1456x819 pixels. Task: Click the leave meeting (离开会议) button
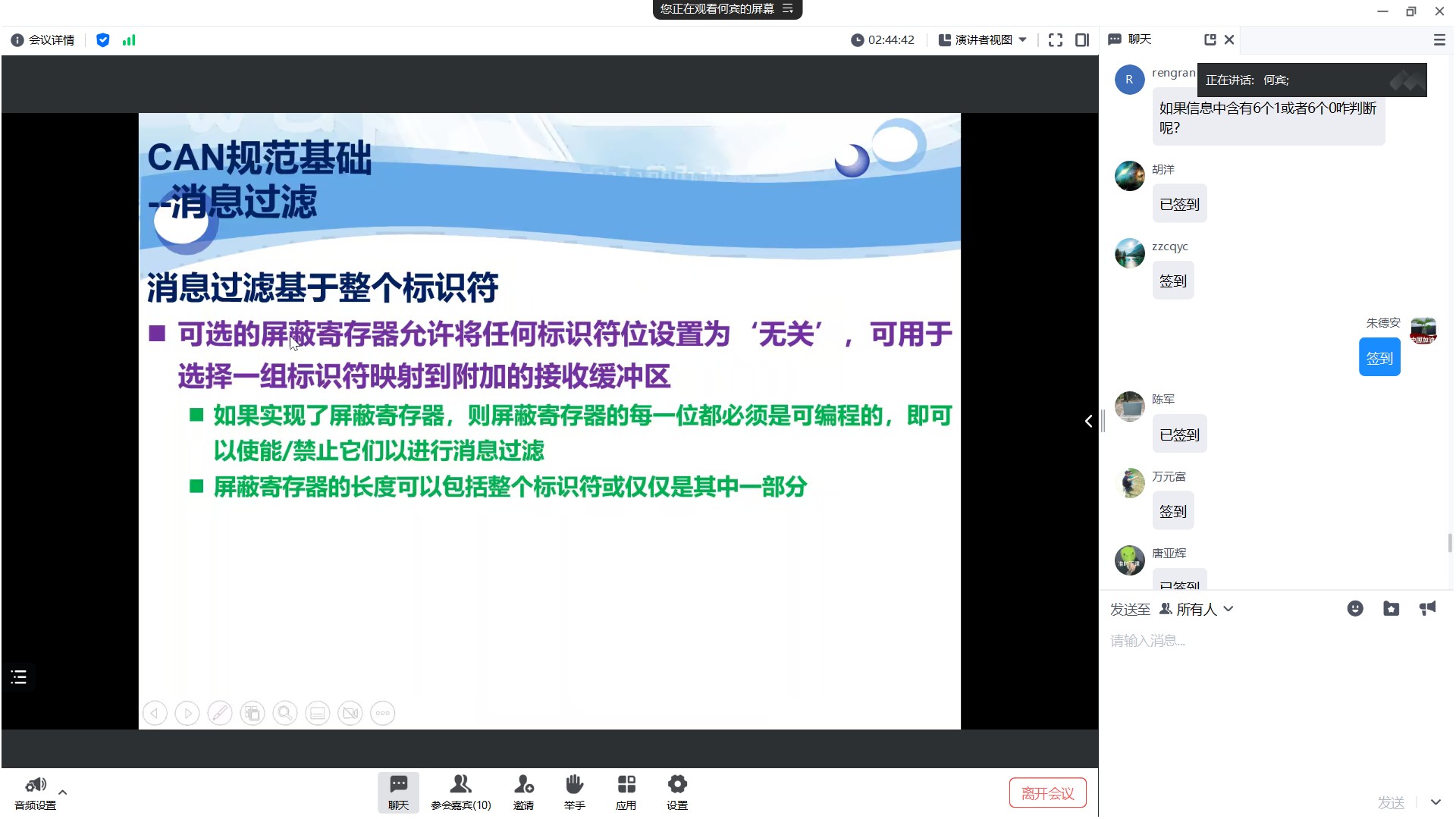(1047, 793)
